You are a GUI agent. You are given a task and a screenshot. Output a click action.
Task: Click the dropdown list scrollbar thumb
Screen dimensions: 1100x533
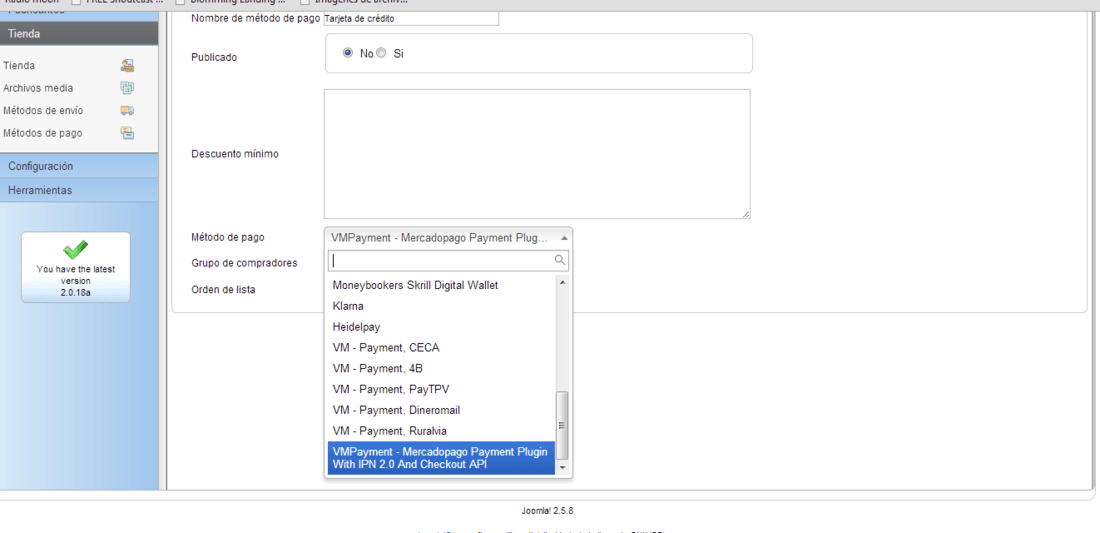click(562, 426)
